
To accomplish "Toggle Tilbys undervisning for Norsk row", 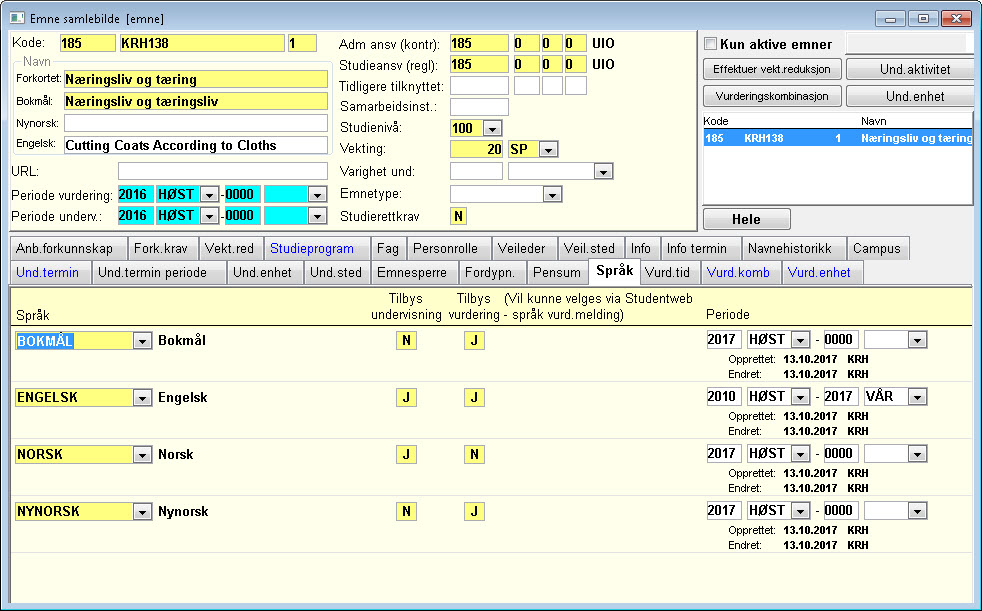I will pyautogui.click(x=406, y=454).
